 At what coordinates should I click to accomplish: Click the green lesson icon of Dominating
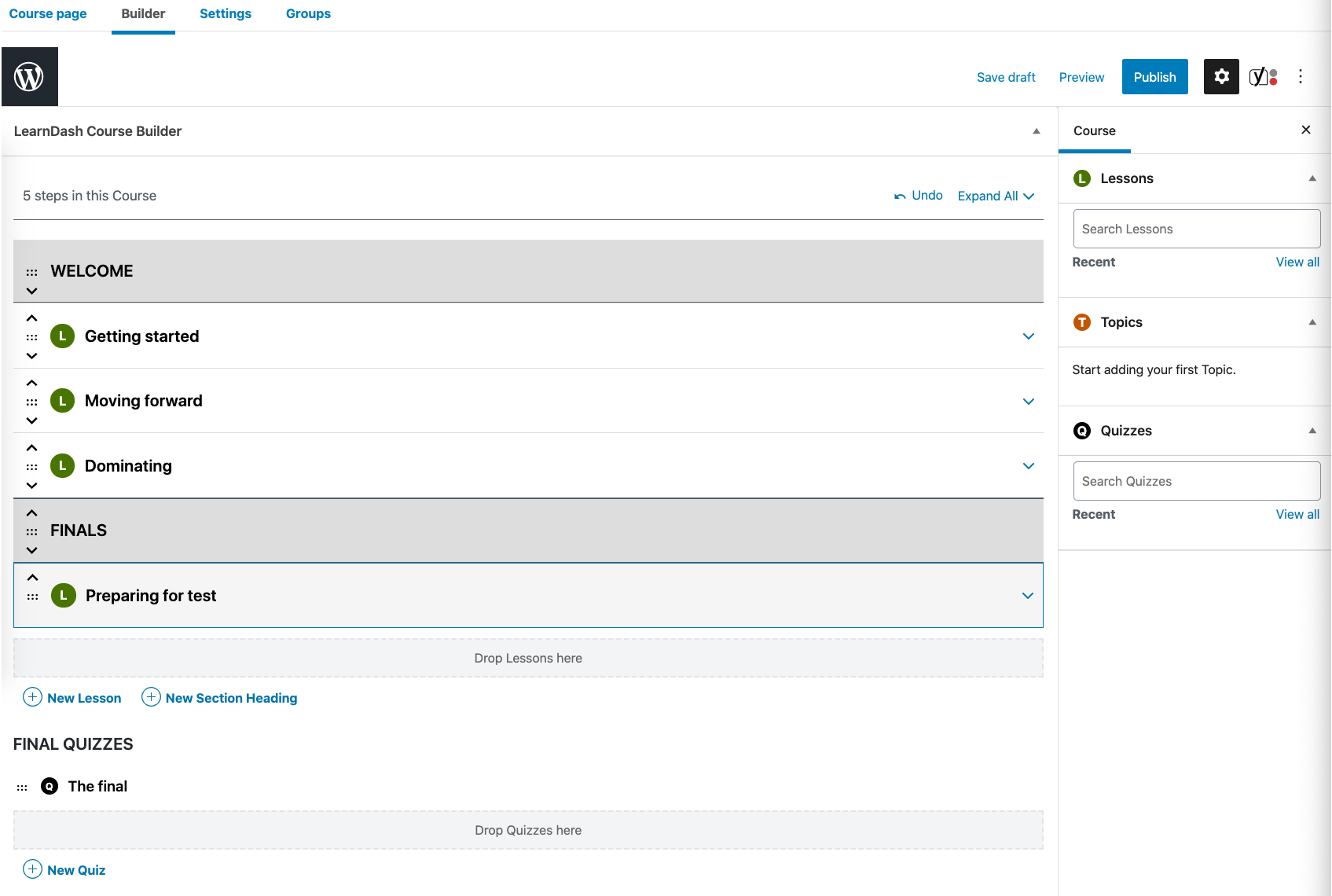tap(63, 466)
